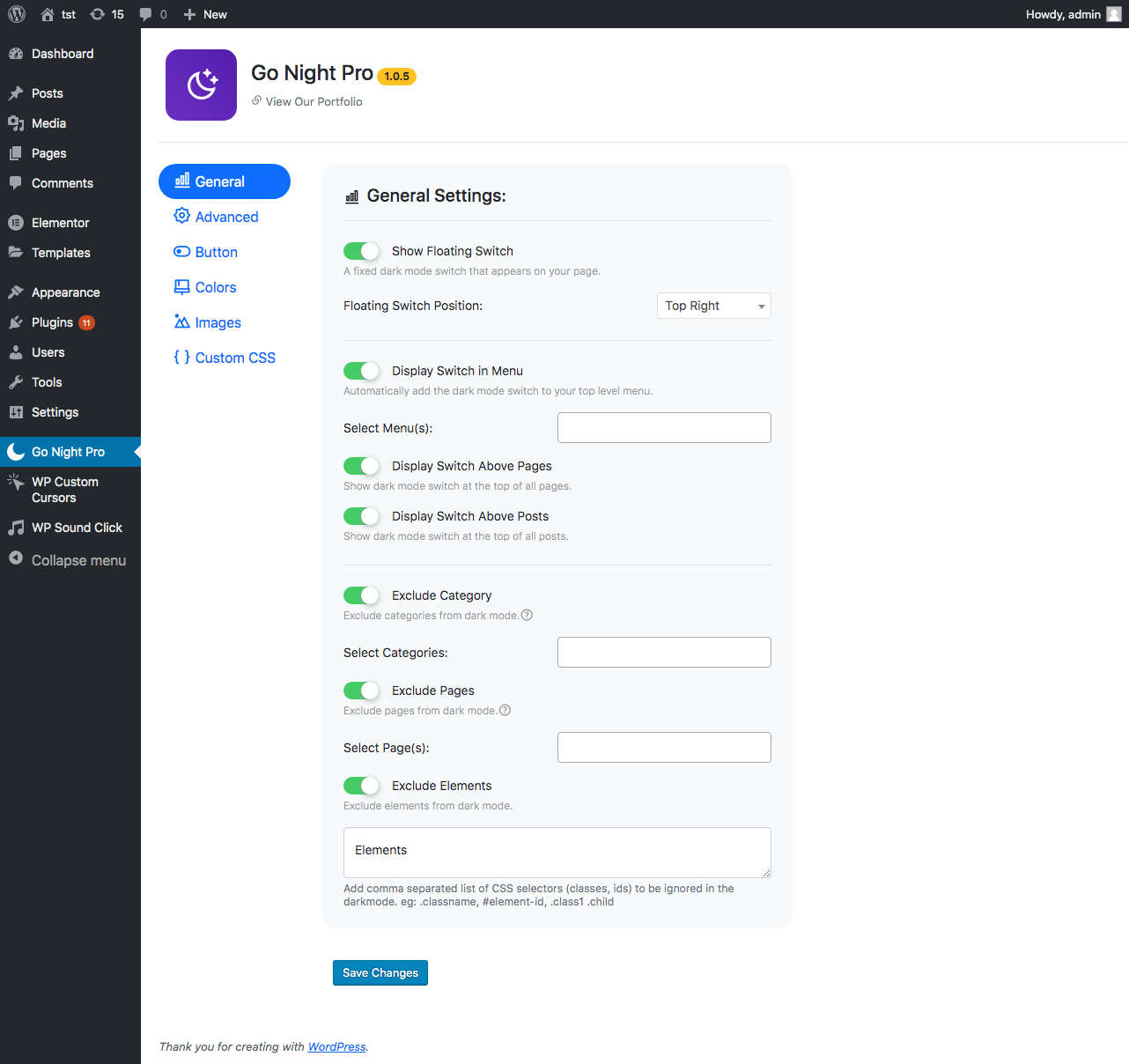The width and height of the screenshot is (1129, 1064).
Task: Open the Select Categories field
Action: click(664, 653)
